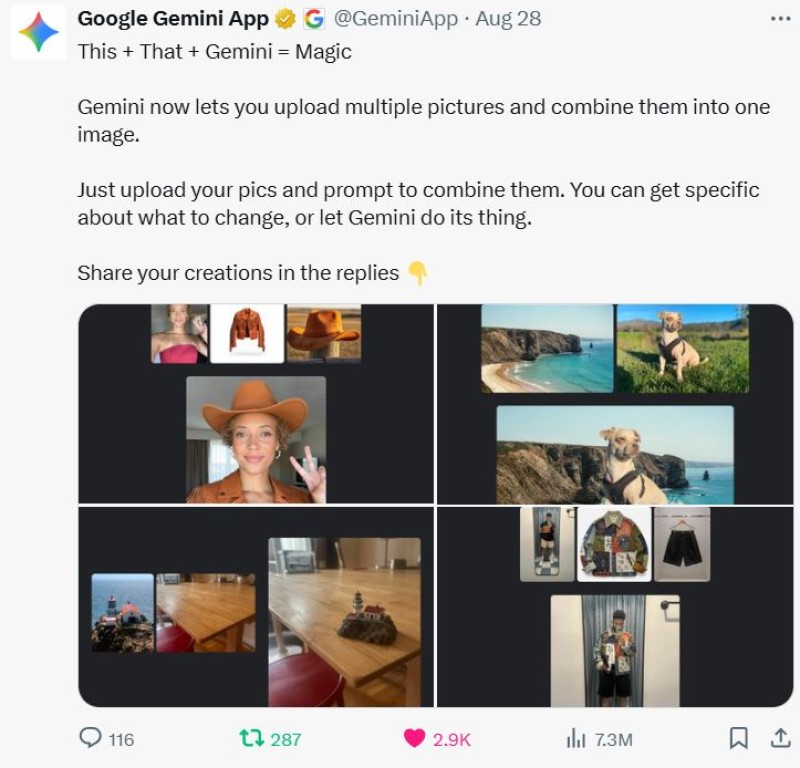This screenshot has height=768, width=800.
Task: Open the dog on cliff collage image
Action: [x=615, y=404]
